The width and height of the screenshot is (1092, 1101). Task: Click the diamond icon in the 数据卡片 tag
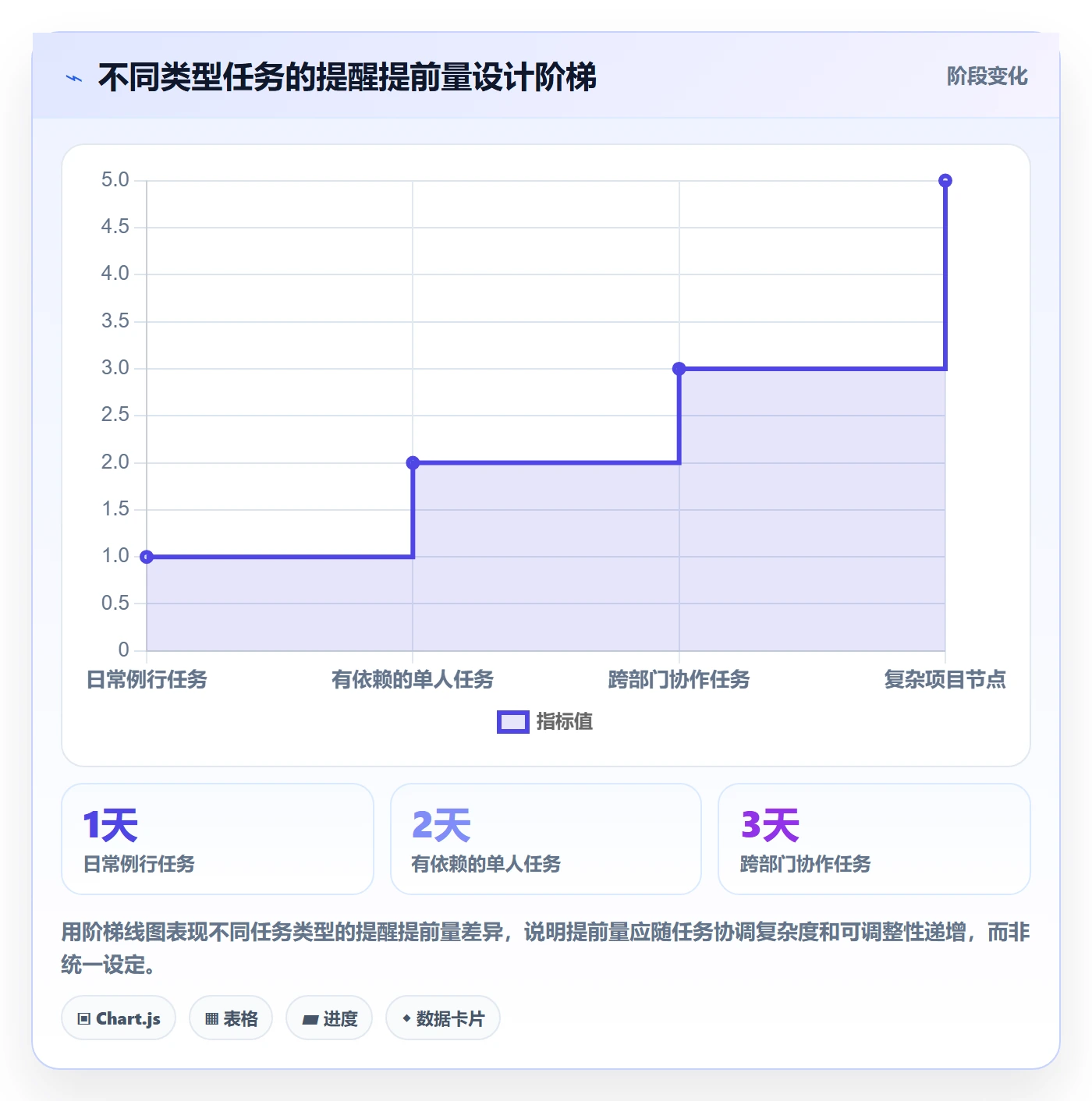coord(406,1018)
